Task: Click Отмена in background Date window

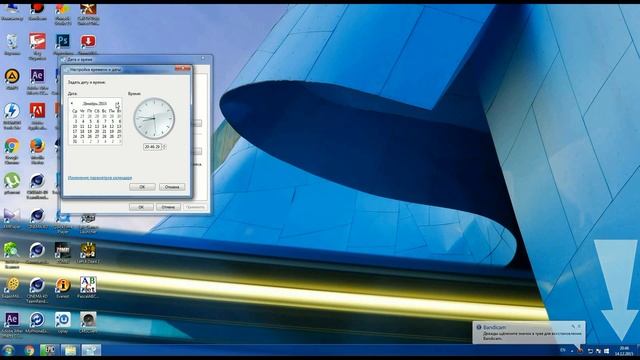Action: (x=168, y=207)
